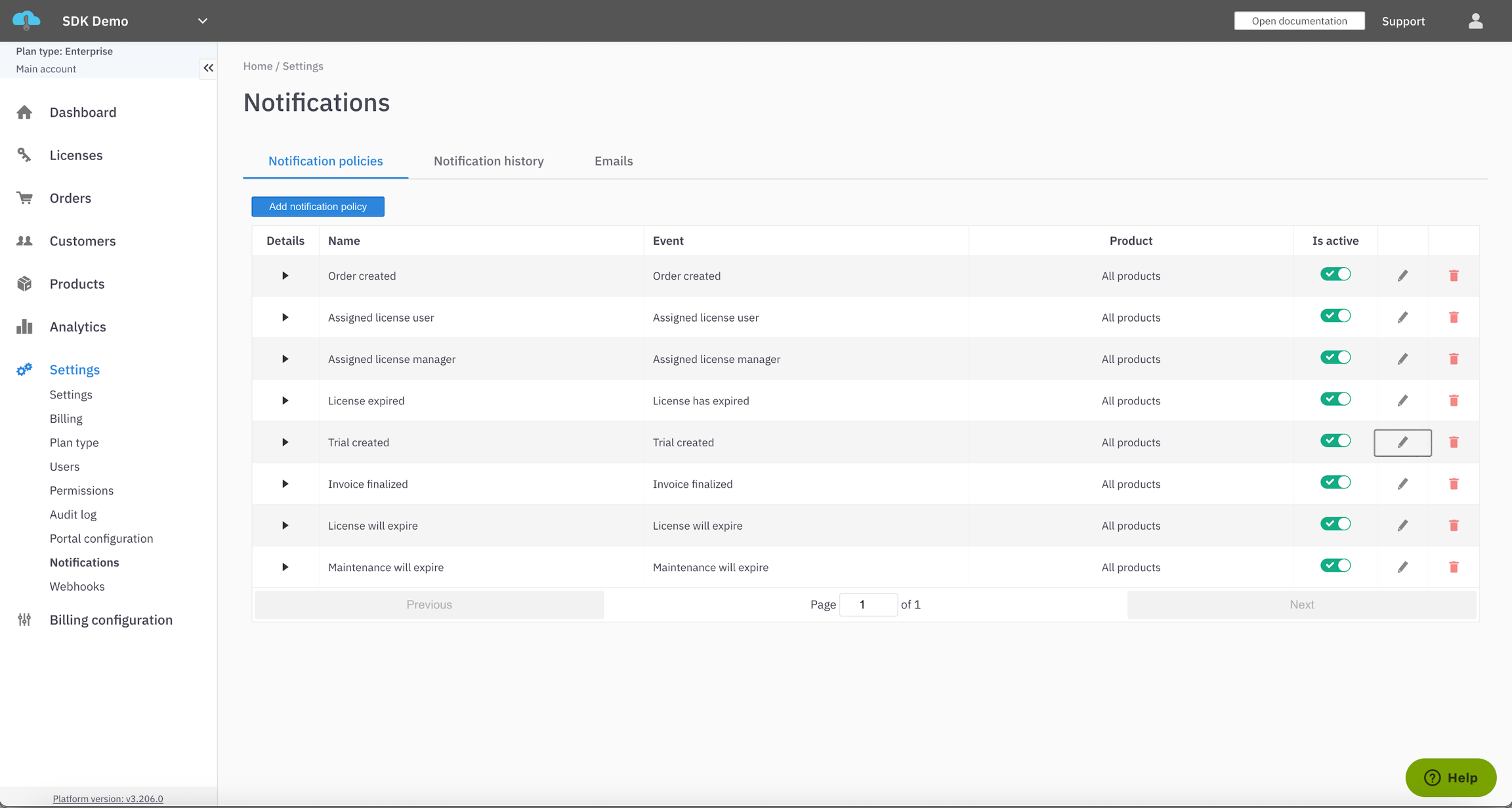Delete the Order created policy via trash icon
The width and height of the screenshot is (1512, 808).
[x=1454, y=276]
